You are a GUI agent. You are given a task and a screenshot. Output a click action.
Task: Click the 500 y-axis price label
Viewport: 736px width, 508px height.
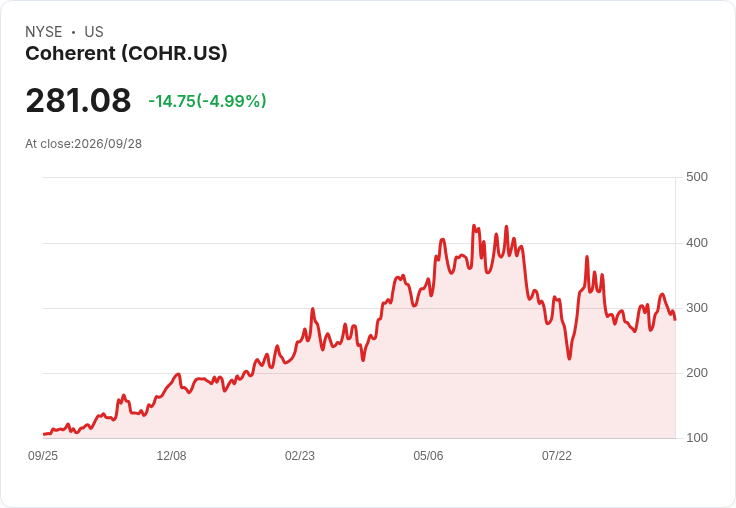[x=697, y=177]
